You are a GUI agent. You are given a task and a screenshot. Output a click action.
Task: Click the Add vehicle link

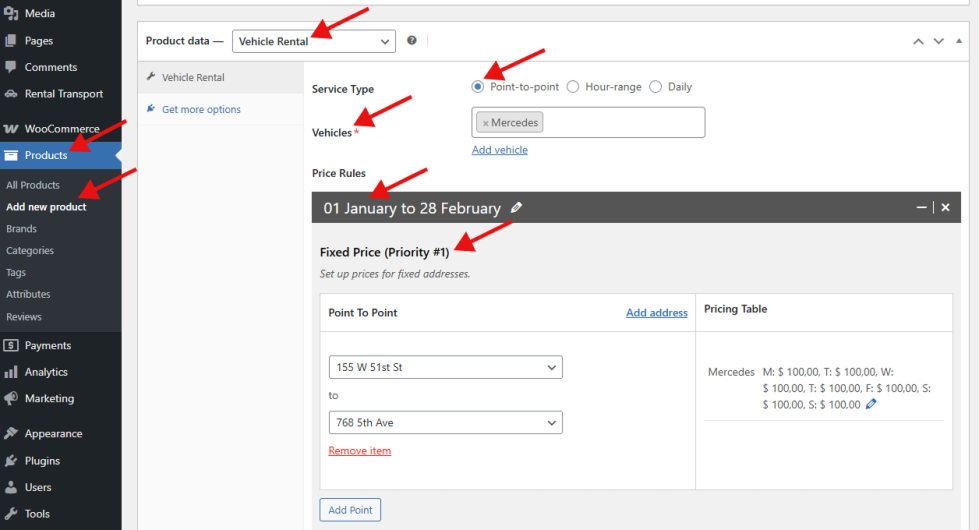coord(499,150)
